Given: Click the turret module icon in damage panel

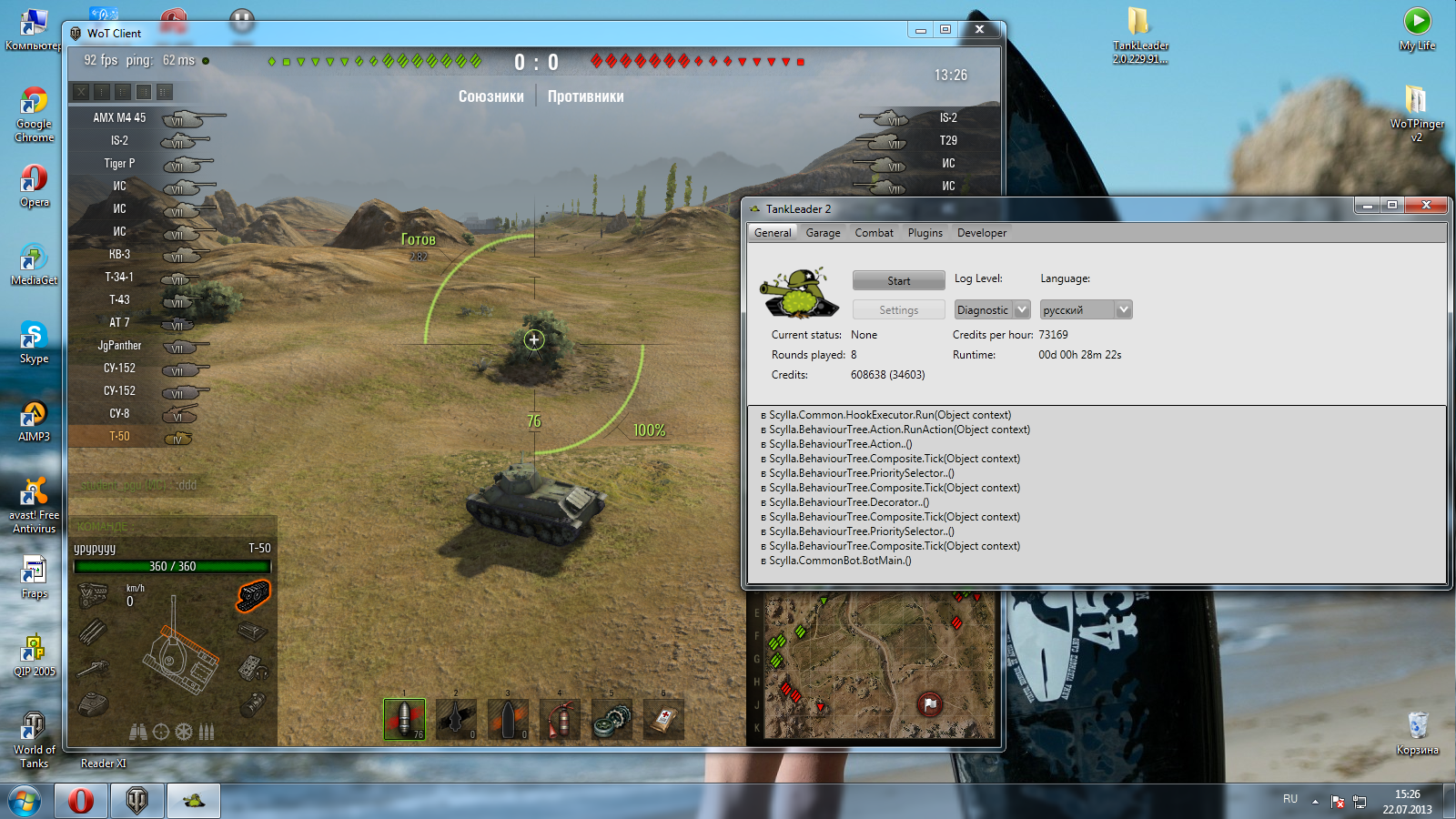Looking at the screenshot, I should [93, 703].
